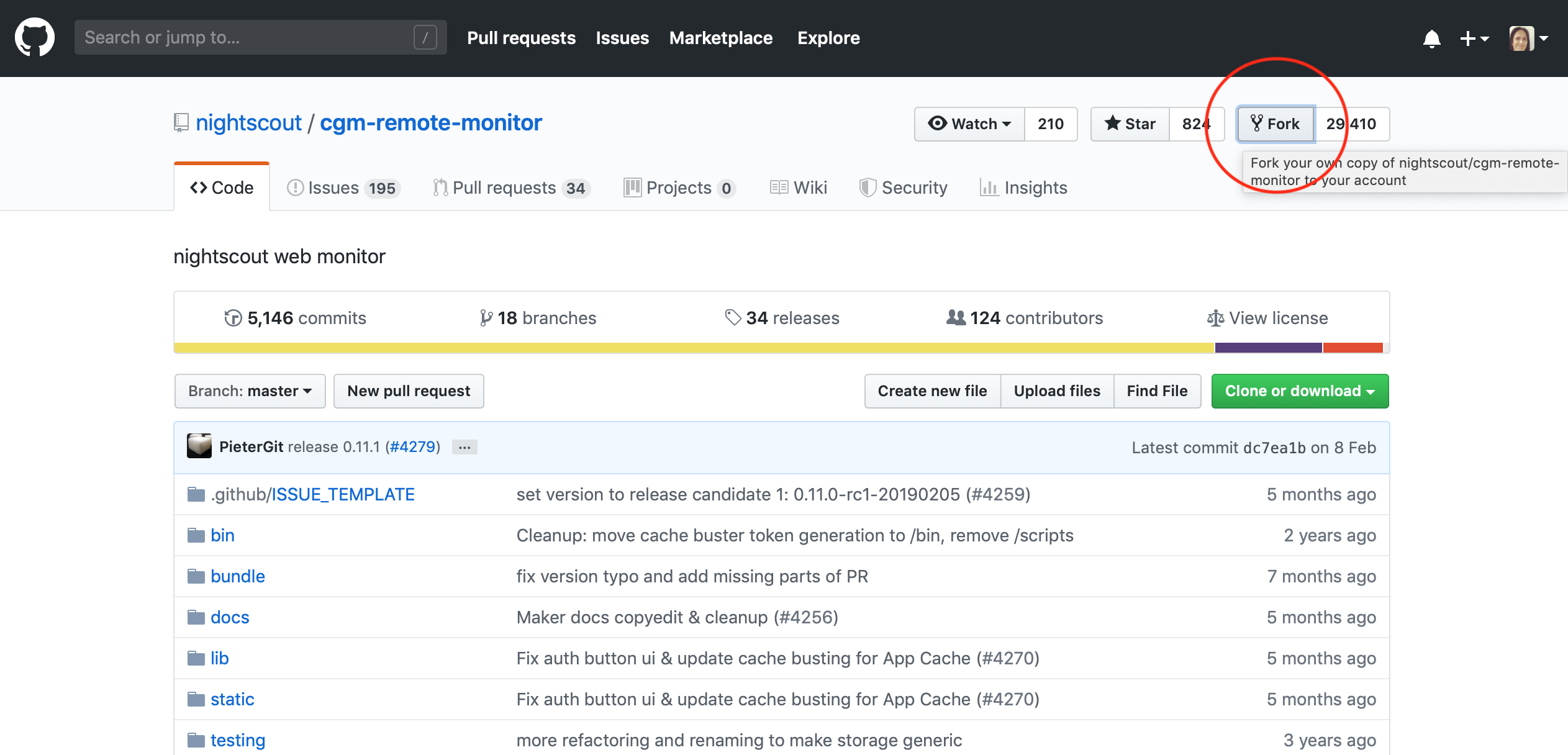
Task: Expand commit message ellipsis button
Action: click(x=465, y=447)
